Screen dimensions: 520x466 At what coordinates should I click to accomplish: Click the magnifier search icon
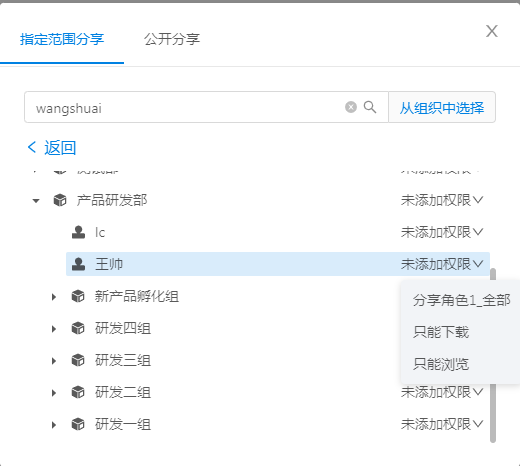pyautogui.click(x=370, y=107)
